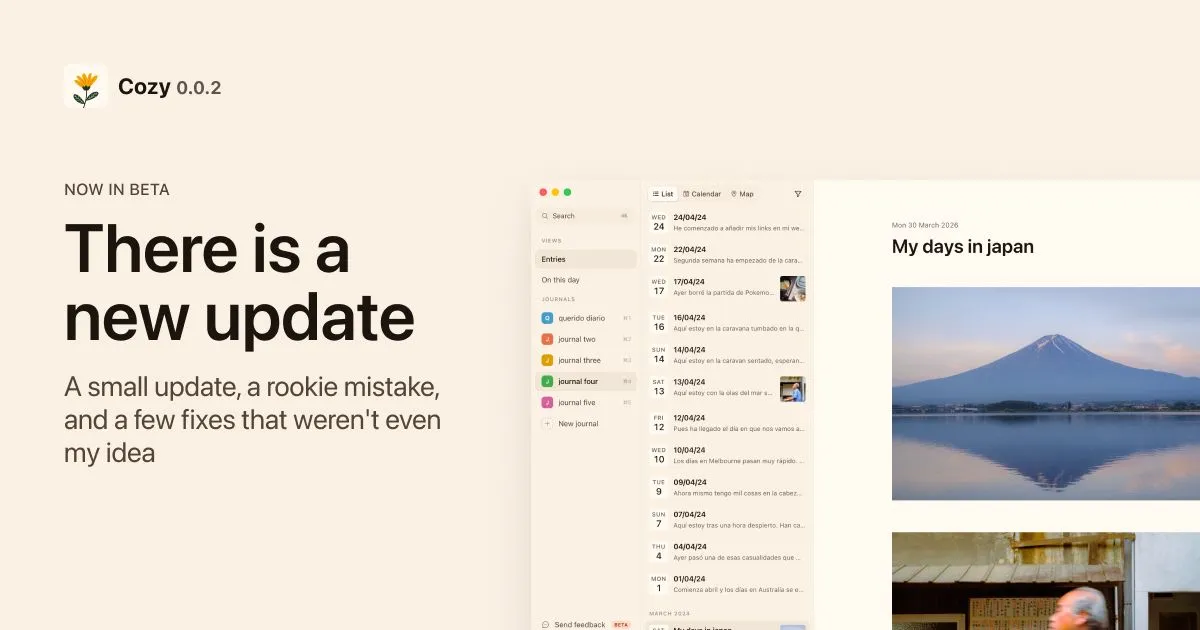
Task: Select journal four in the sidebar
Action: click(585, 381)
